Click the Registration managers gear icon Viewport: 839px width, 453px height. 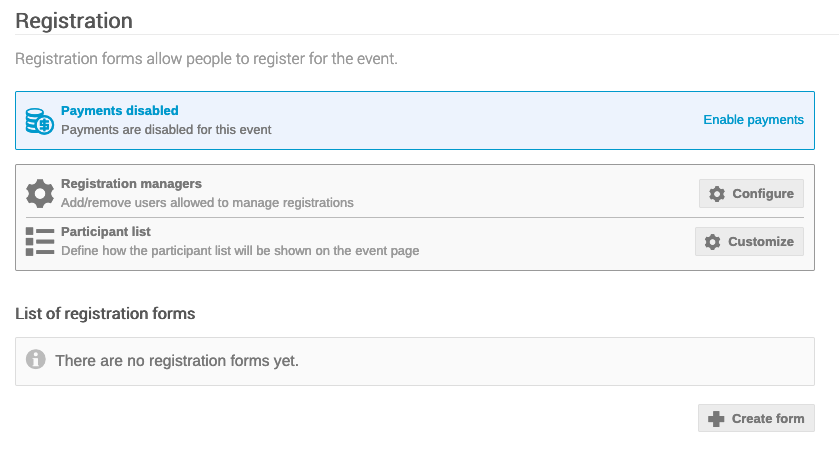40,194
